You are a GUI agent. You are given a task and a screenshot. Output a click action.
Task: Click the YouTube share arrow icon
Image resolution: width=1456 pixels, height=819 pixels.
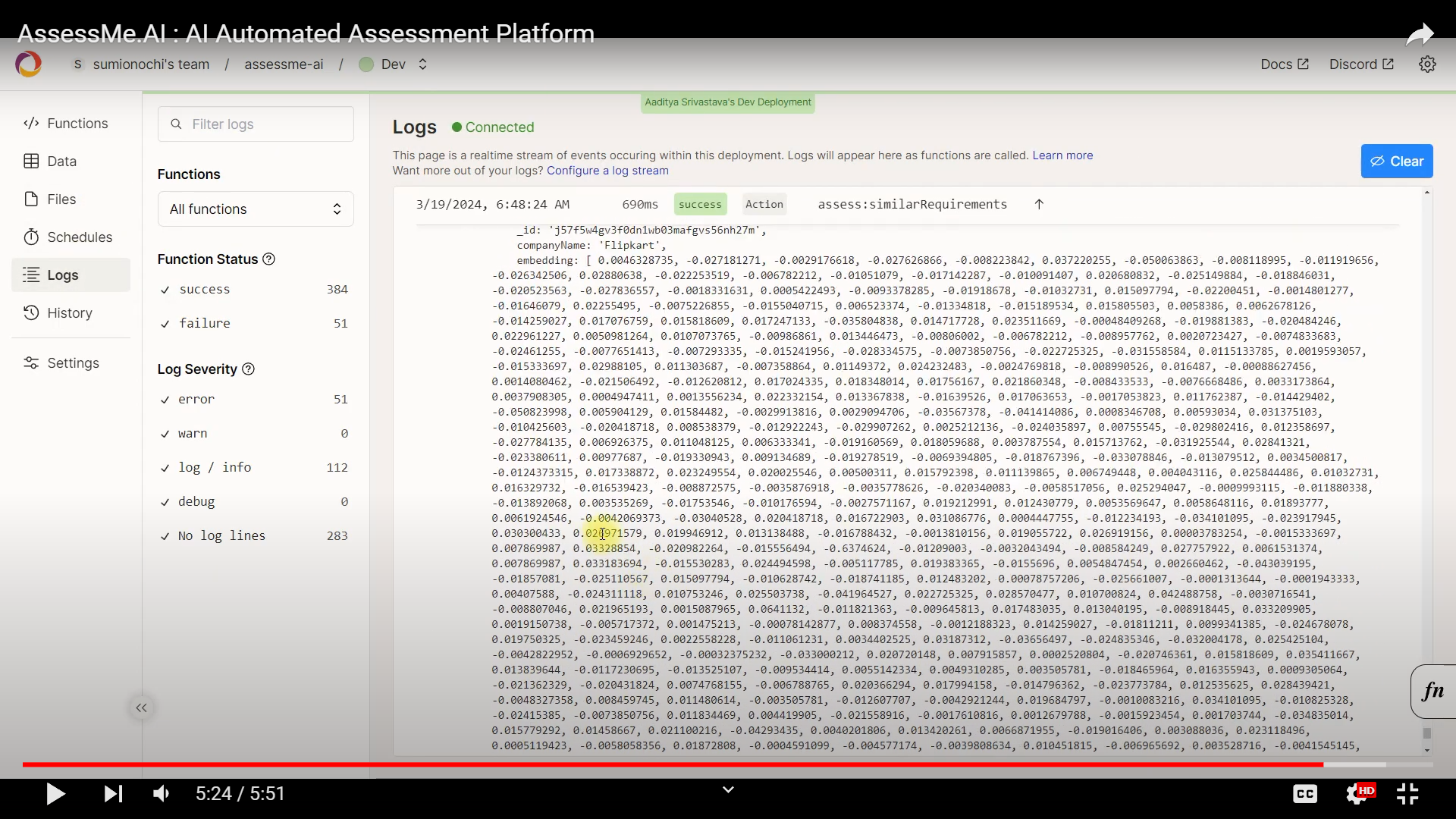(x=1420, y=35)
